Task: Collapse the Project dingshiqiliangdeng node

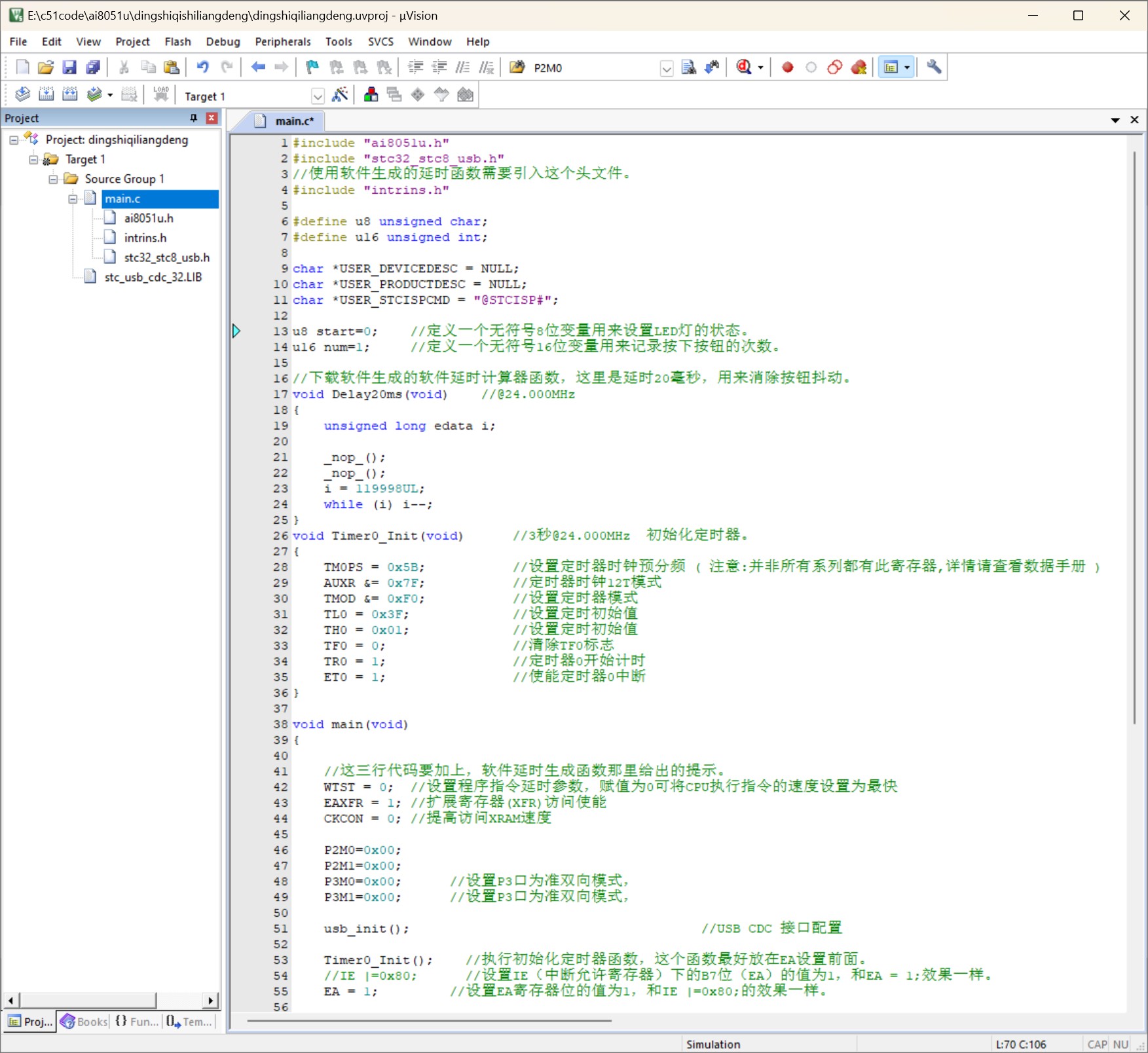Action: point(14,140)
